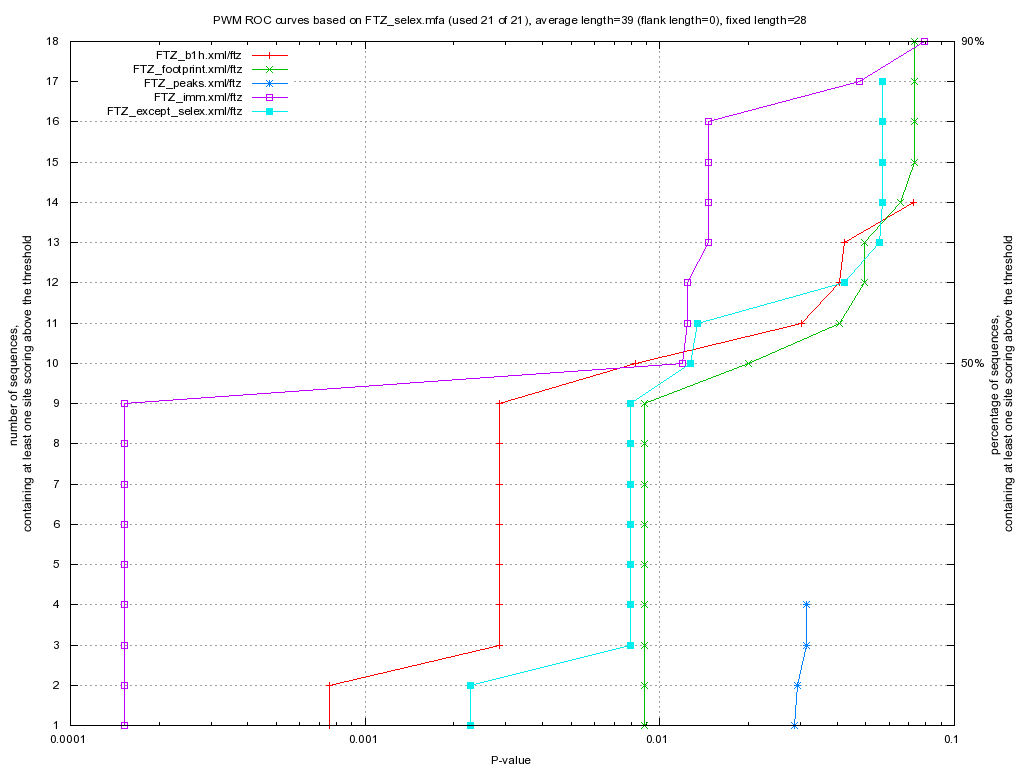1024x768 pixels.
Task: Click the red plus marker in FTZ_b1h legend
Action: point(268,55)
